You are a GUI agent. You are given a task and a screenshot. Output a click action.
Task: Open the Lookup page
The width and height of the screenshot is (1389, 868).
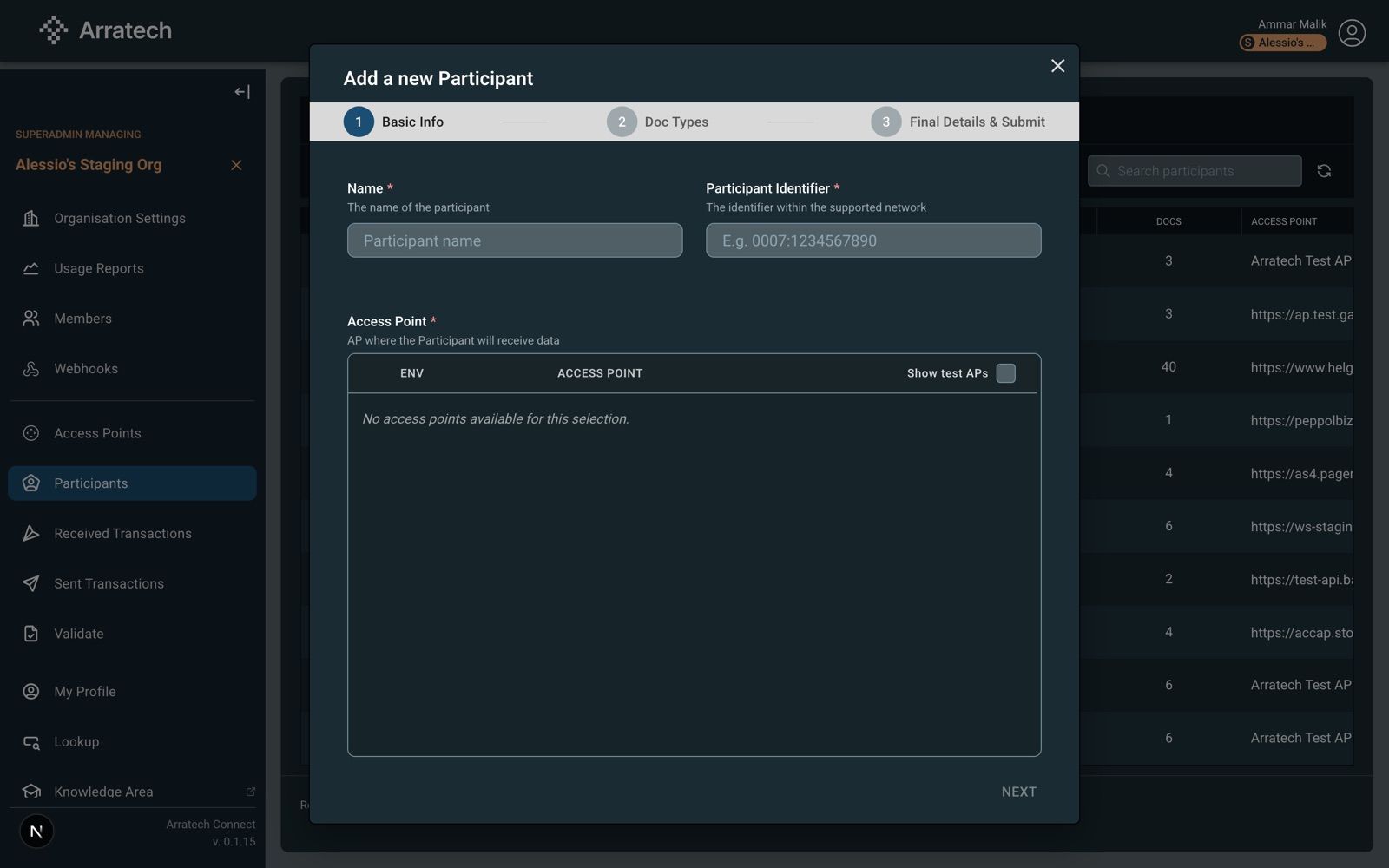[x=132, y=742]
